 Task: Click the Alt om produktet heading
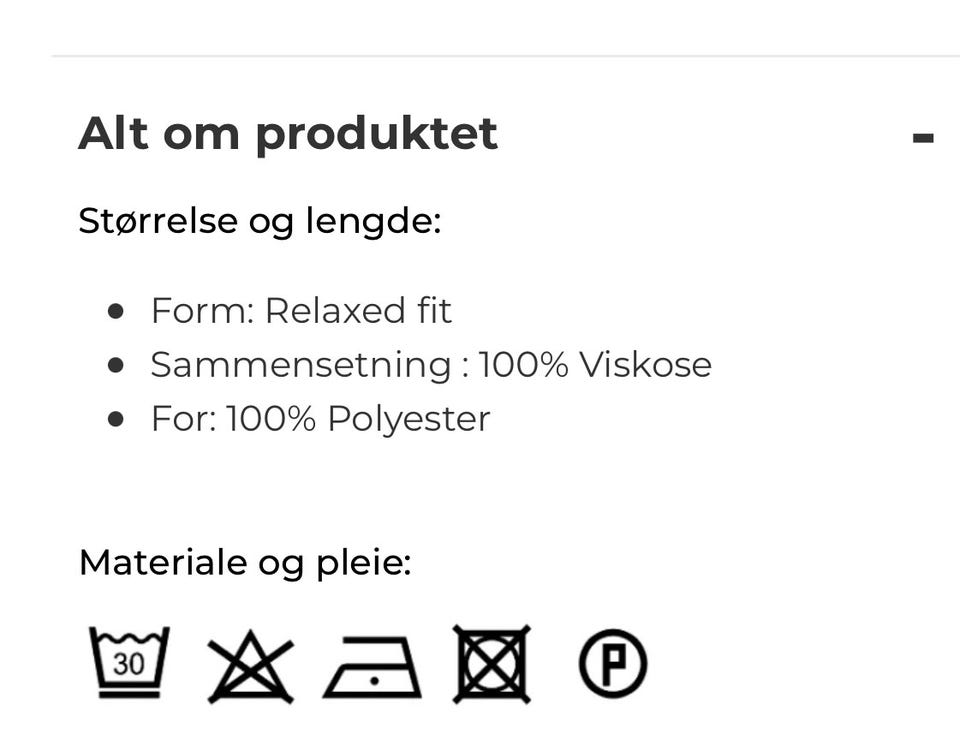(x=288, y=133)
